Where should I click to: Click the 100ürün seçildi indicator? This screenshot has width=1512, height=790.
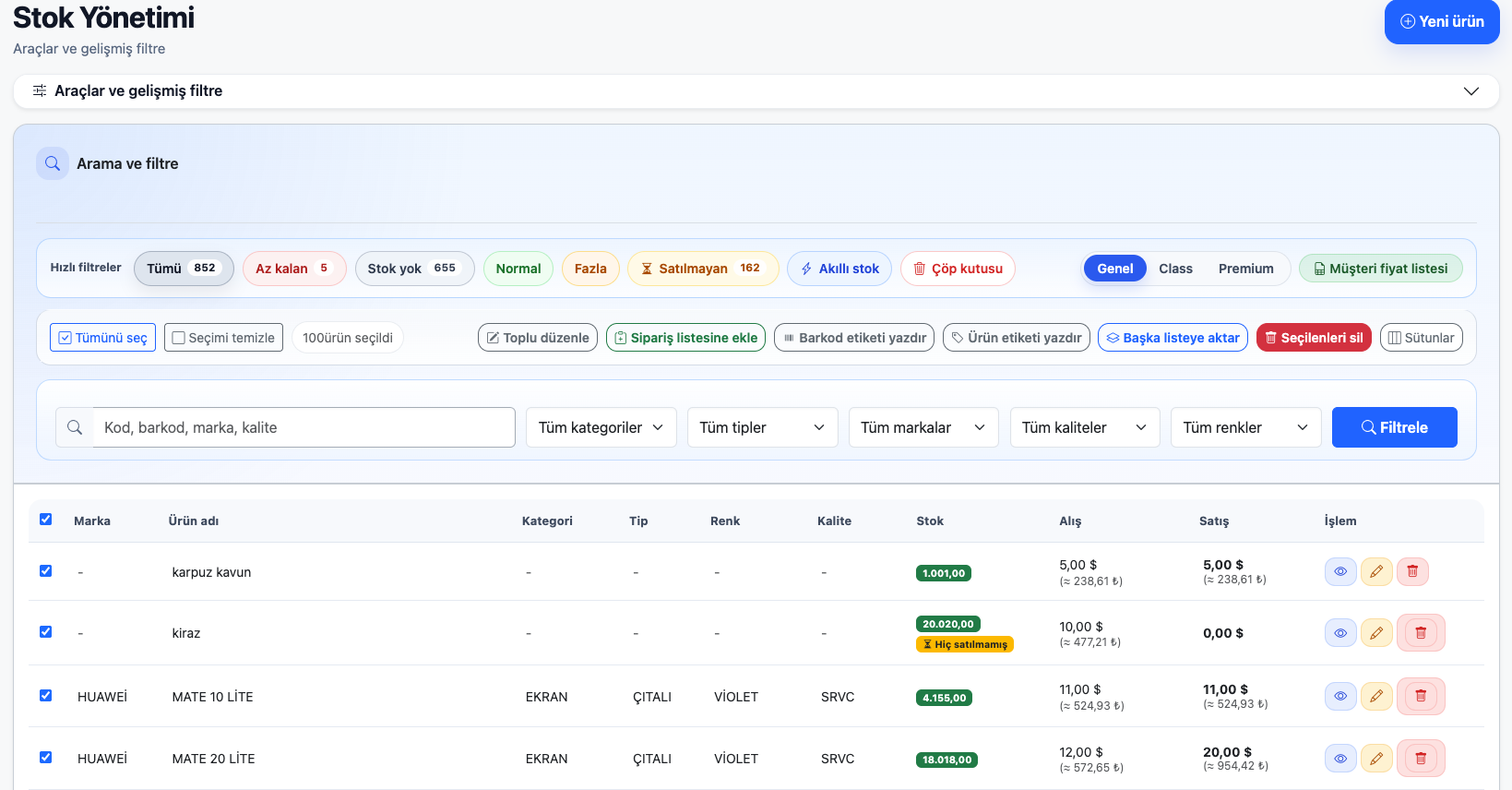click(x=348, y=338)
